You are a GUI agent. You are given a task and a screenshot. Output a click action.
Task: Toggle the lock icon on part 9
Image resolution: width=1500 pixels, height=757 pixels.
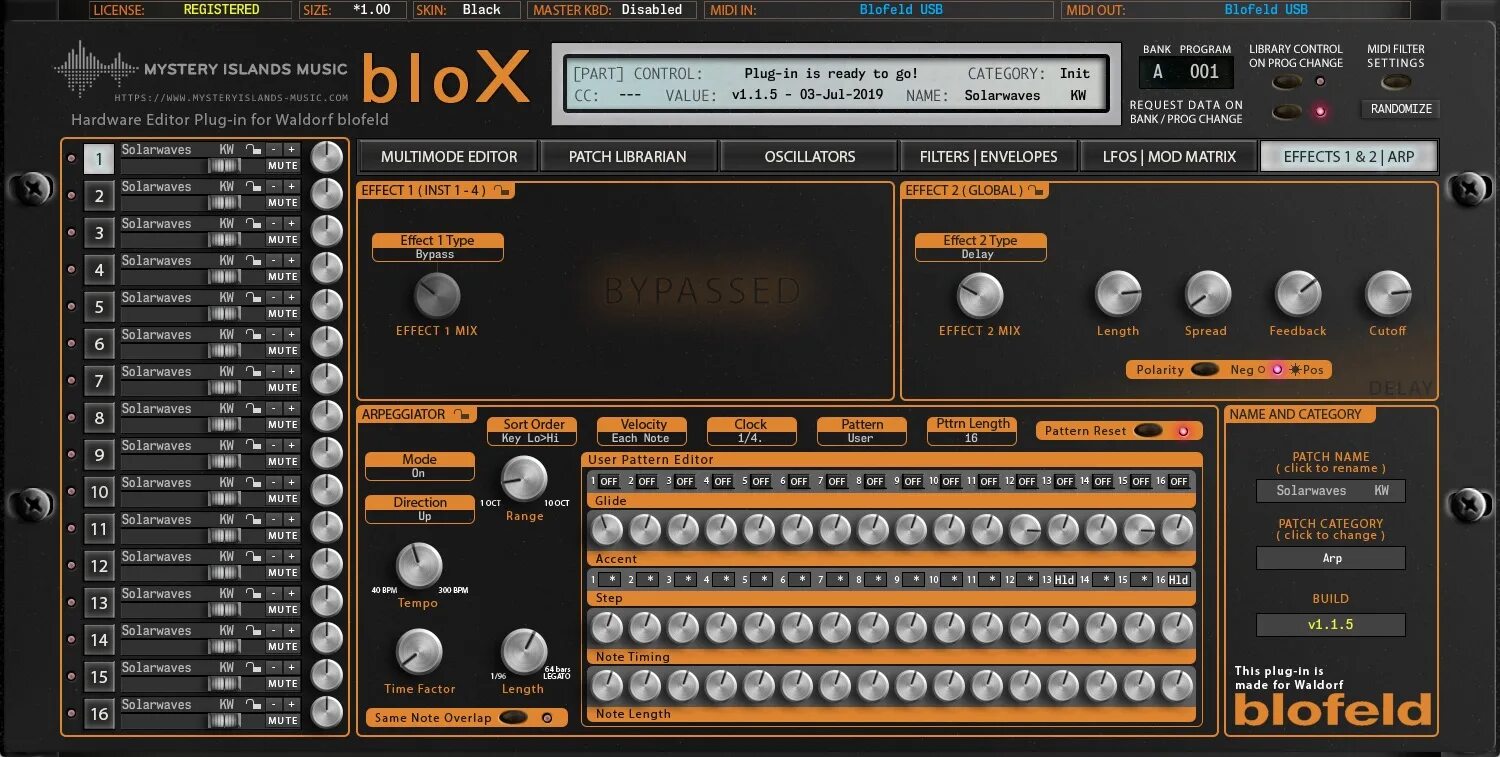[255, 446]
